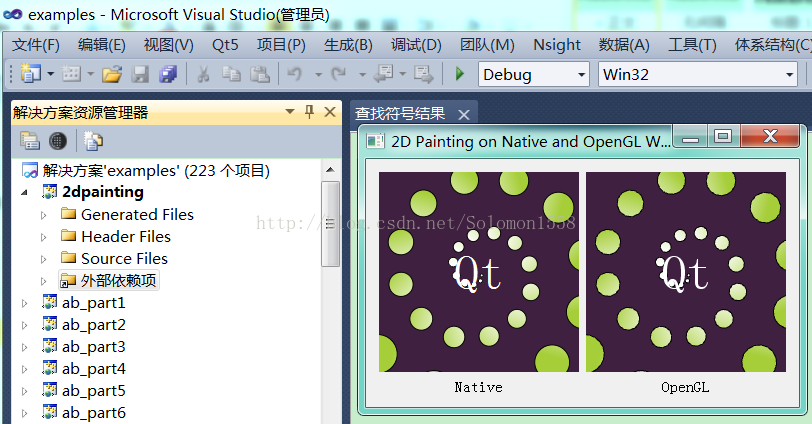The image size is (812, 424).
Task: Click the Add New Item toolbar icon
Action: point(71,74)
